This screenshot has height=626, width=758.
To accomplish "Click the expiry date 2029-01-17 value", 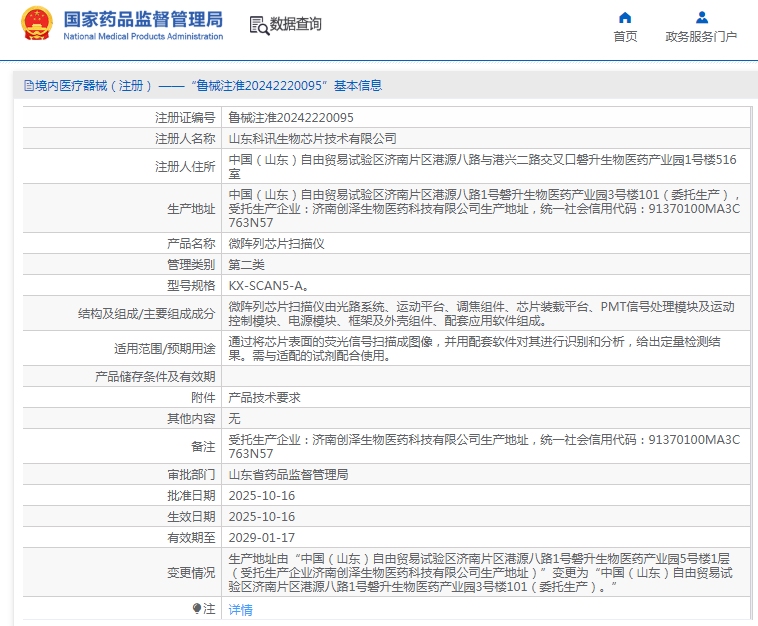I will point(262,538).
